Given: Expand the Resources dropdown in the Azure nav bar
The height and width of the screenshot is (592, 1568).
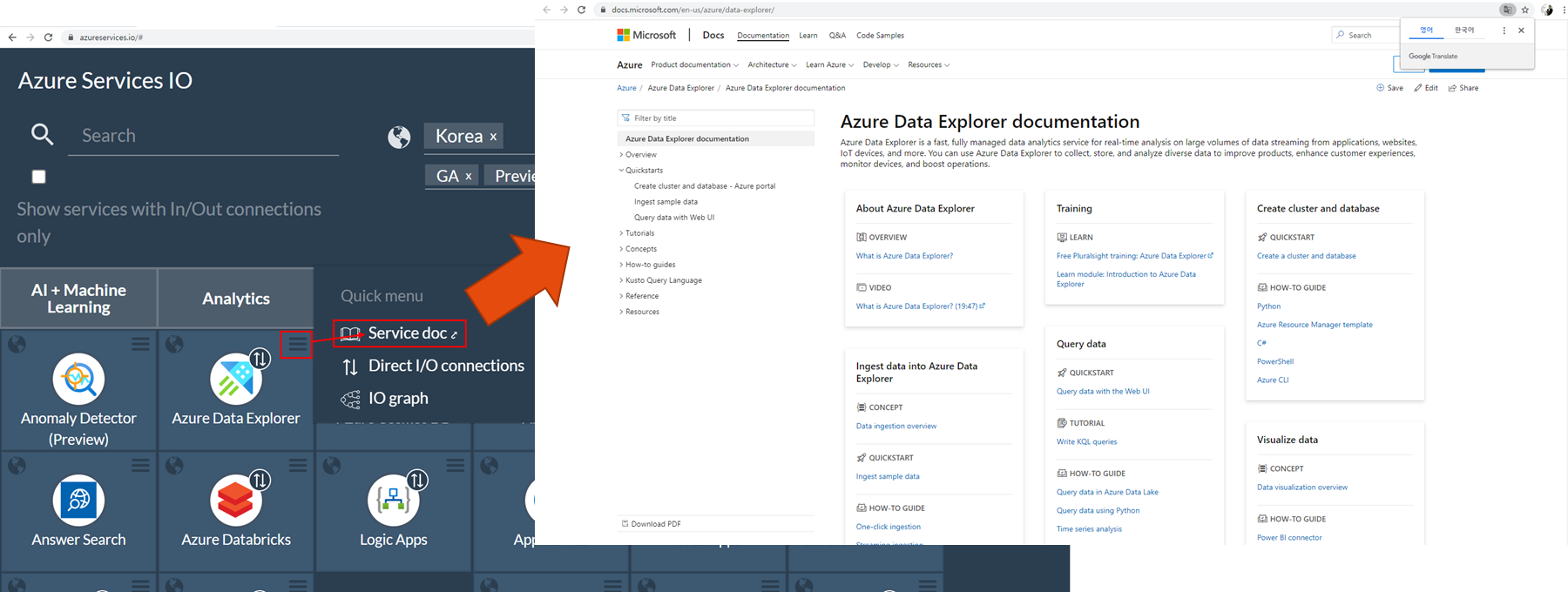Looking at the screenshot, I should pyautogui.click(x=929, y=64).
